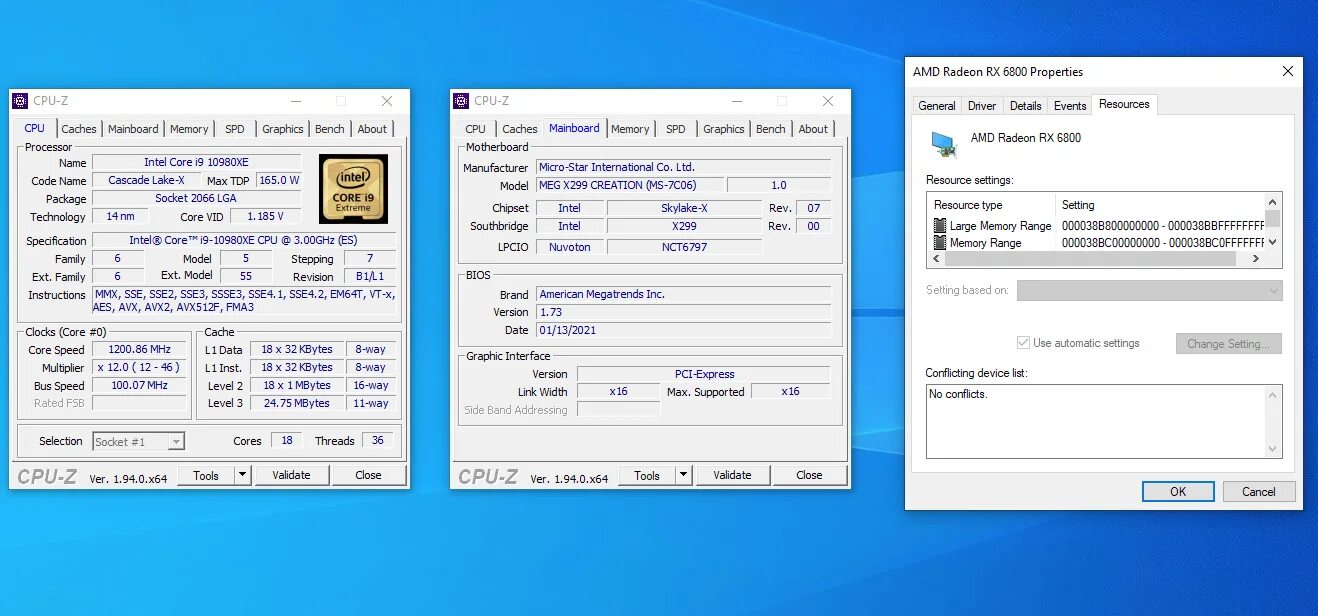This screenshot has width=1318, height=616.
Task: Click Tools button in left CPU-Z window
Action: pyautogui.click(x=206, y=476)
